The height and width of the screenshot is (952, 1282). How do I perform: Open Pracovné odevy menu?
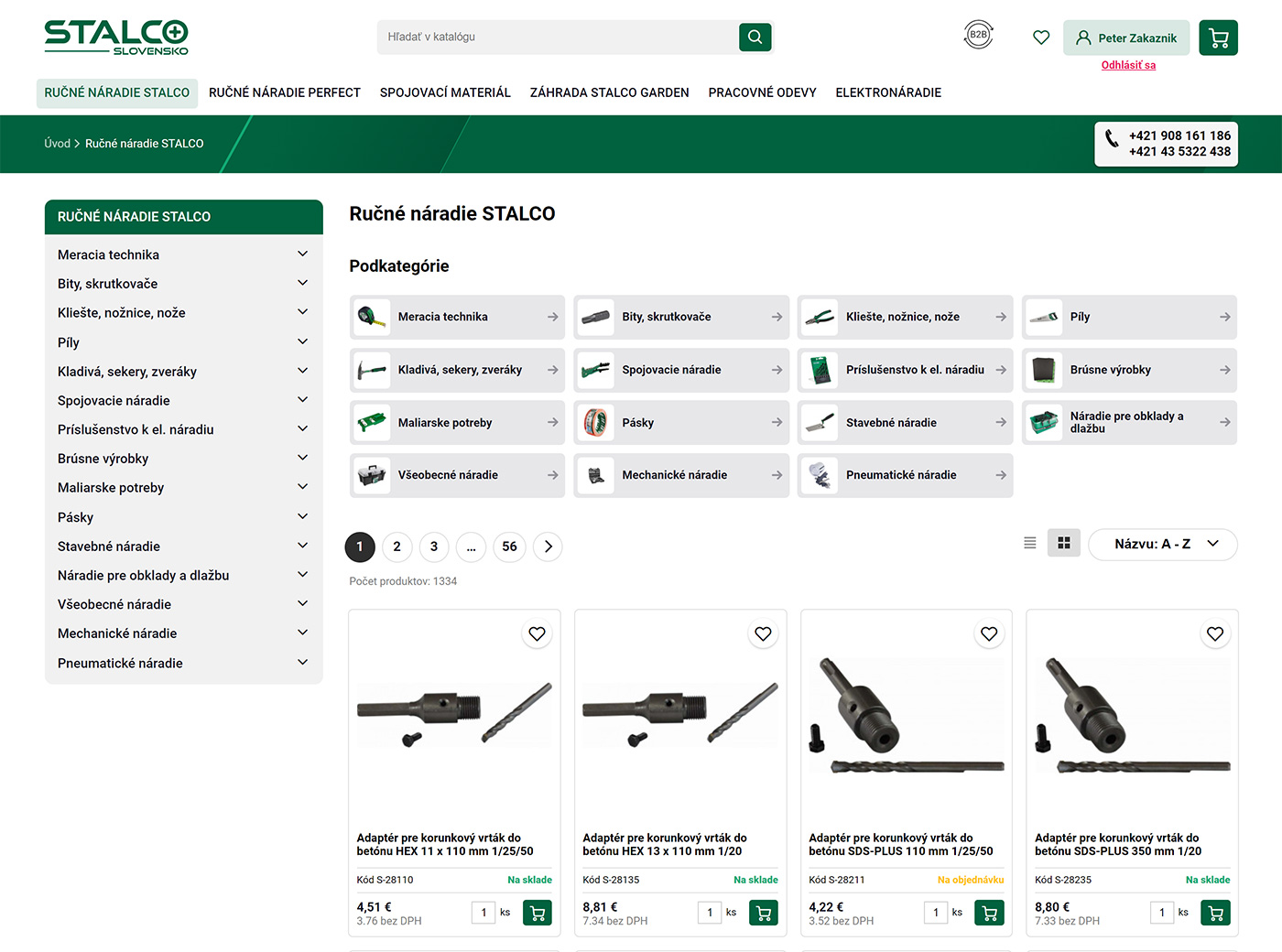tap(762, 92)
